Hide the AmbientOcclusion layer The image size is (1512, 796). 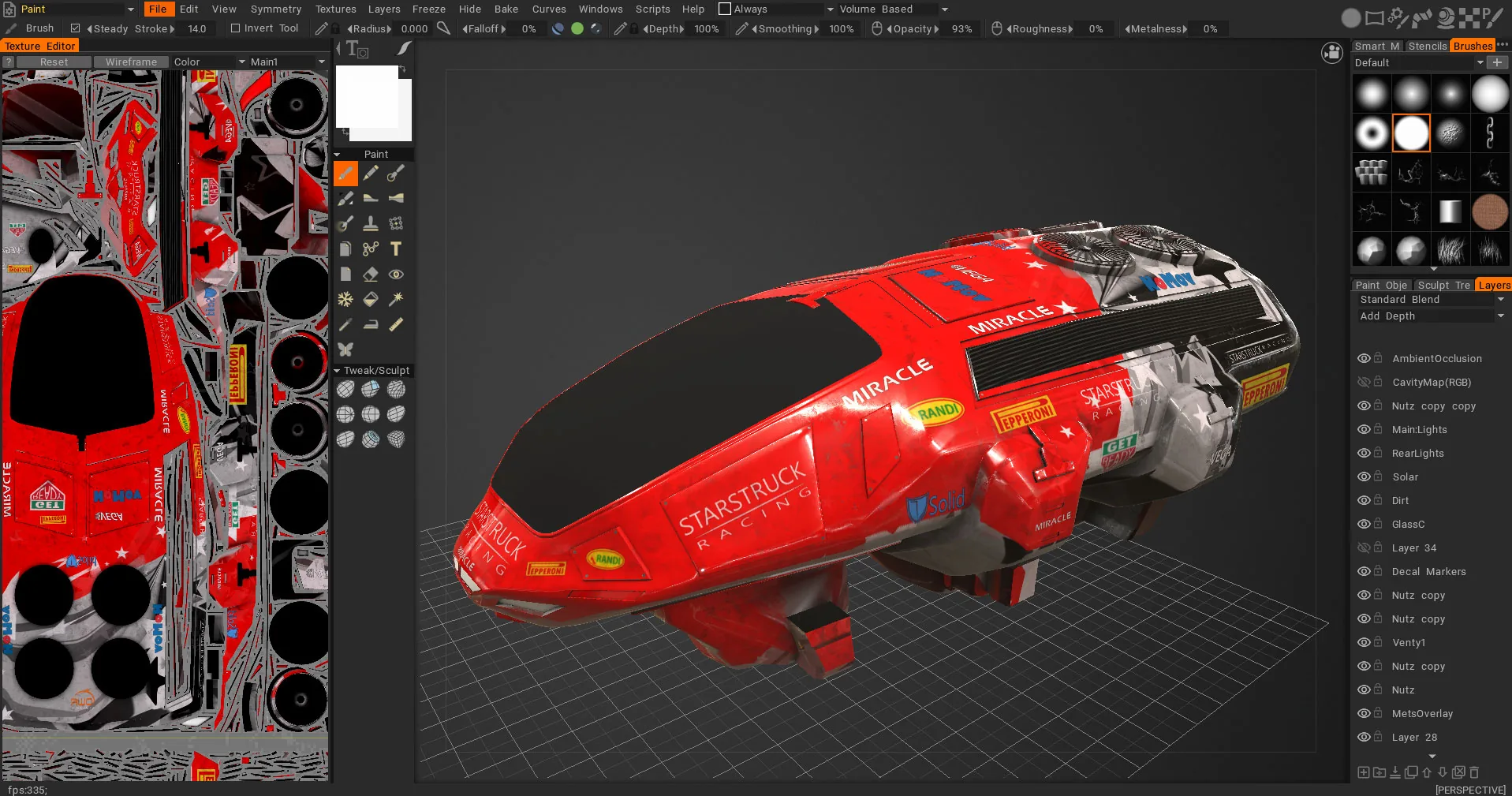pos(1363,358)
